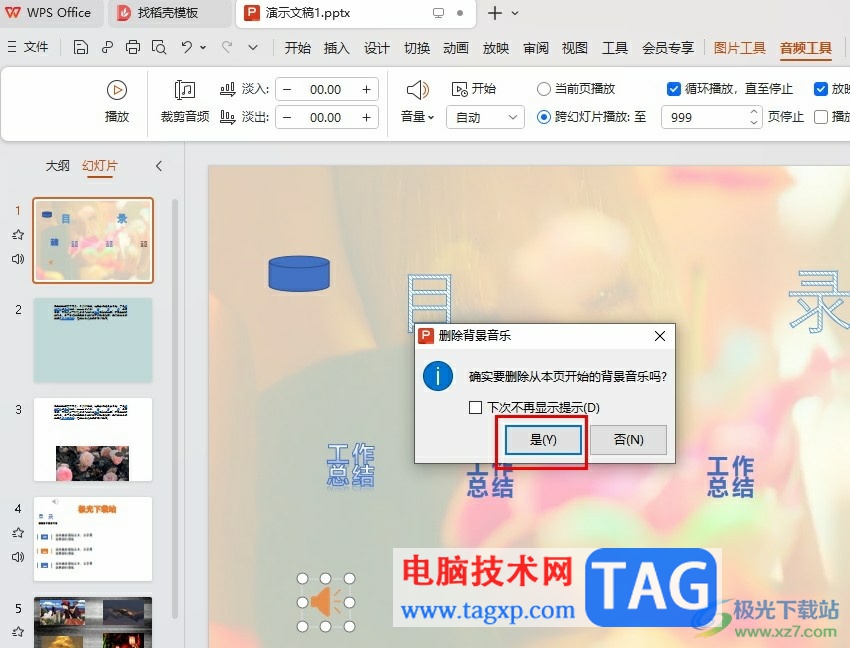Click the speaker icon beside slide 1 thumbnail
The height and width of the screenshot is (648, 850).
(x=18, y=259)
